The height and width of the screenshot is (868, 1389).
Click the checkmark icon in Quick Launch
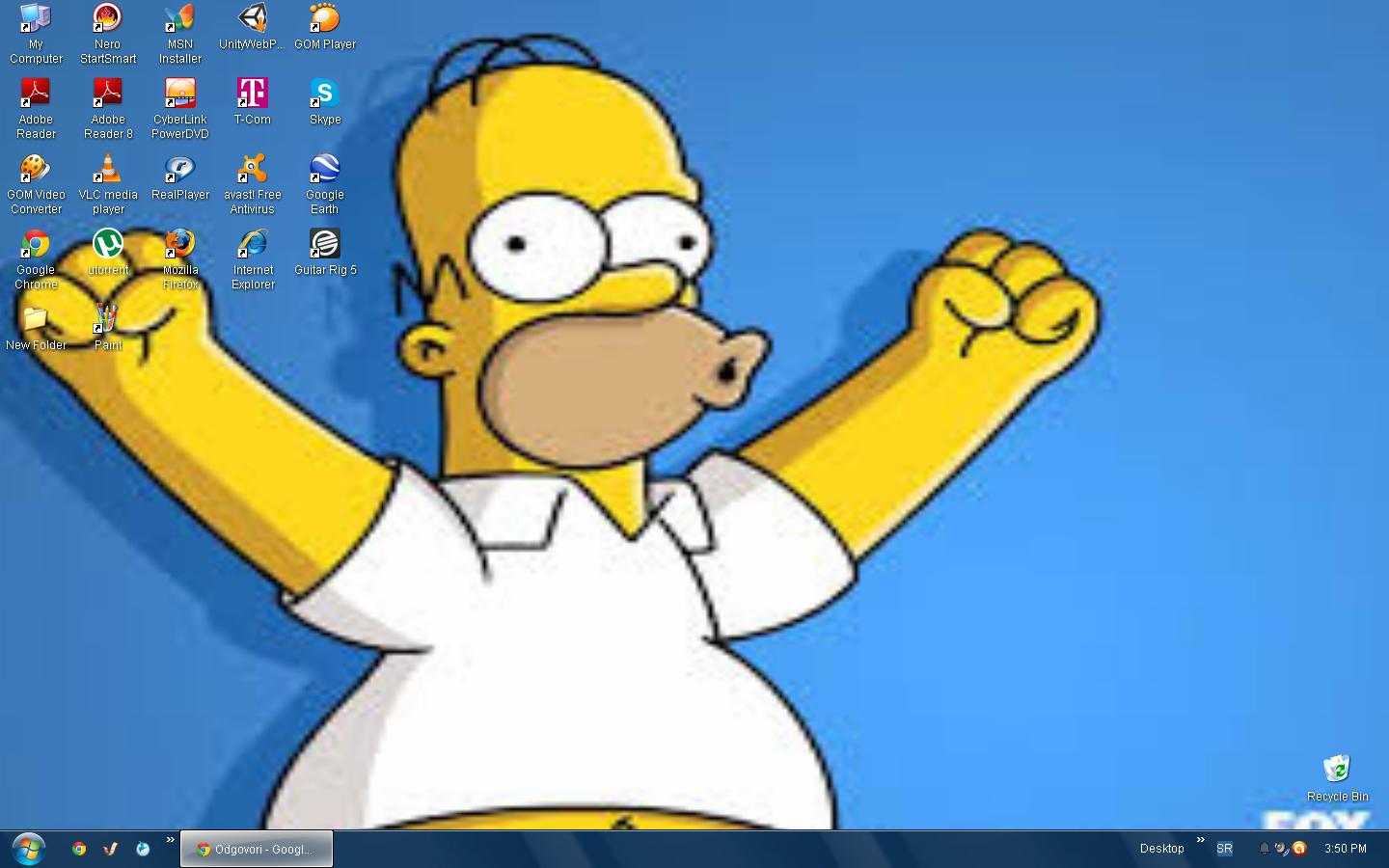[x=111, y=849]
